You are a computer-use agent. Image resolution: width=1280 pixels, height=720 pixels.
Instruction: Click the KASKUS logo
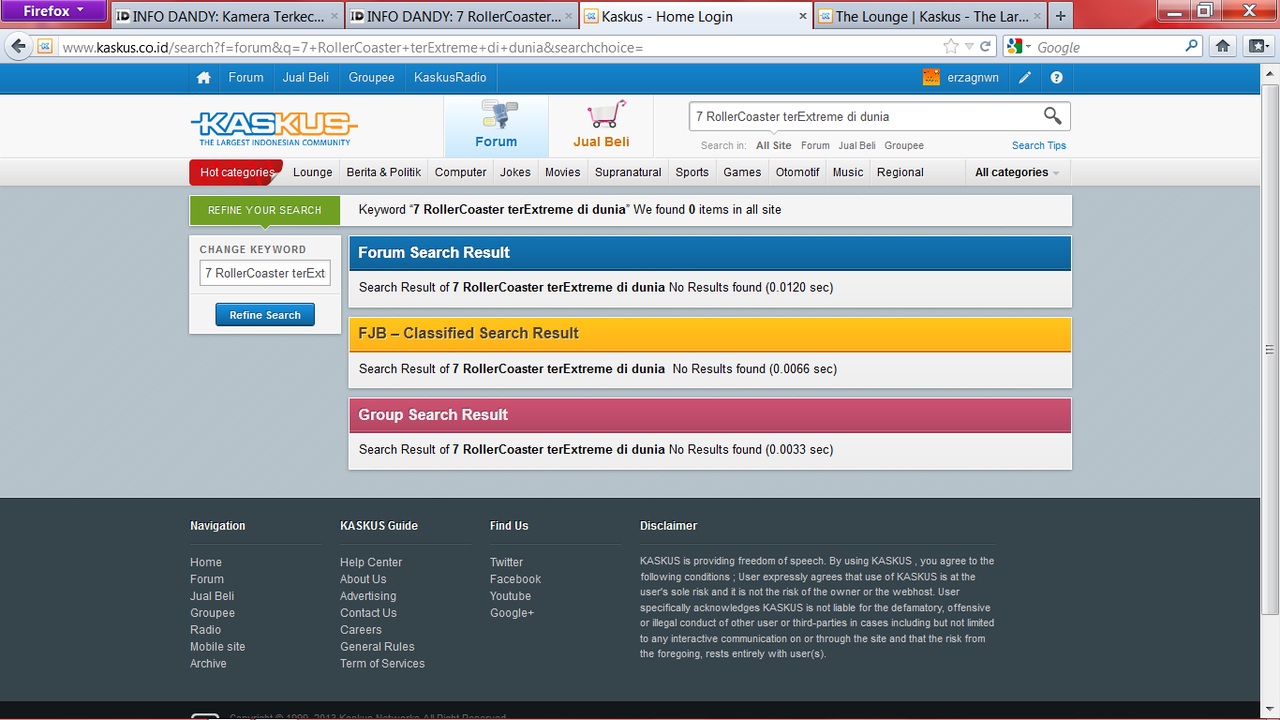coord(274,127)
